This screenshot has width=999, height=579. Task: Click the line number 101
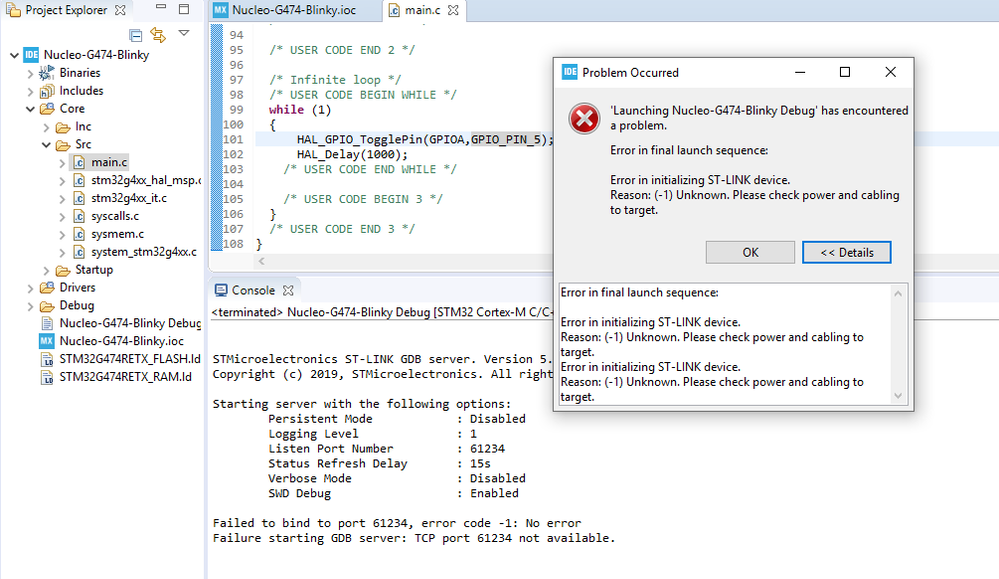point(233,139)
